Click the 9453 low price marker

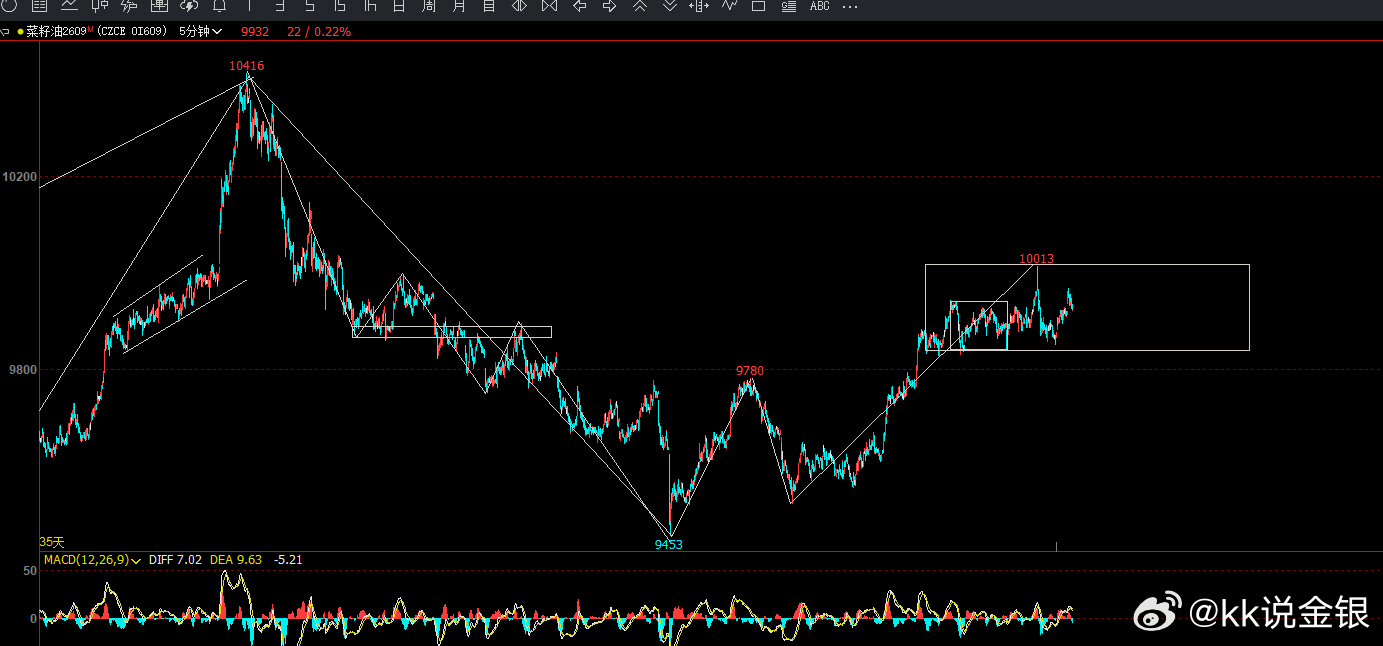pos(669,545)
